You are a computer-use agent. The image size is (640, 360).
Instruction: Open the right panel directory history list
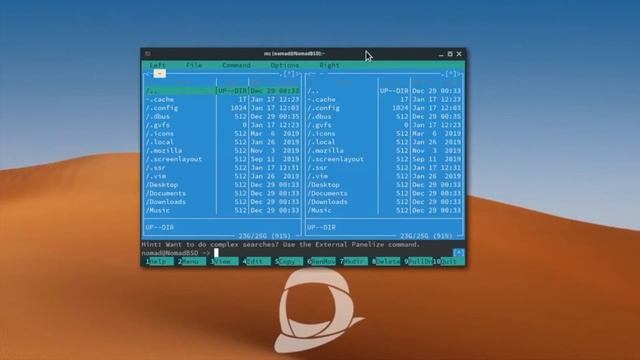click(451, 74)
